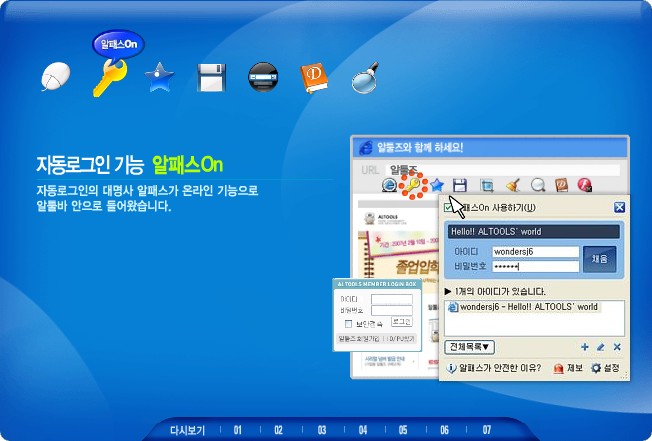Open the large orange dictionary book icon

pos(314,78)
